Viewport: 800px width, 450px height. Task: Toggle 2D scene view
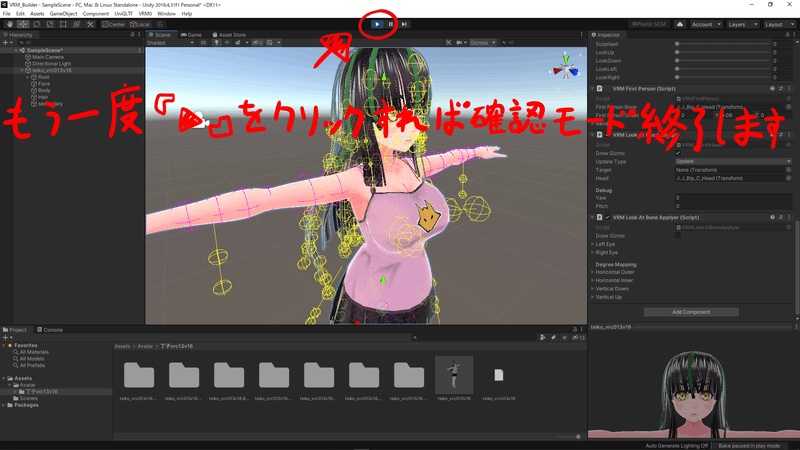tap(203, 43)
